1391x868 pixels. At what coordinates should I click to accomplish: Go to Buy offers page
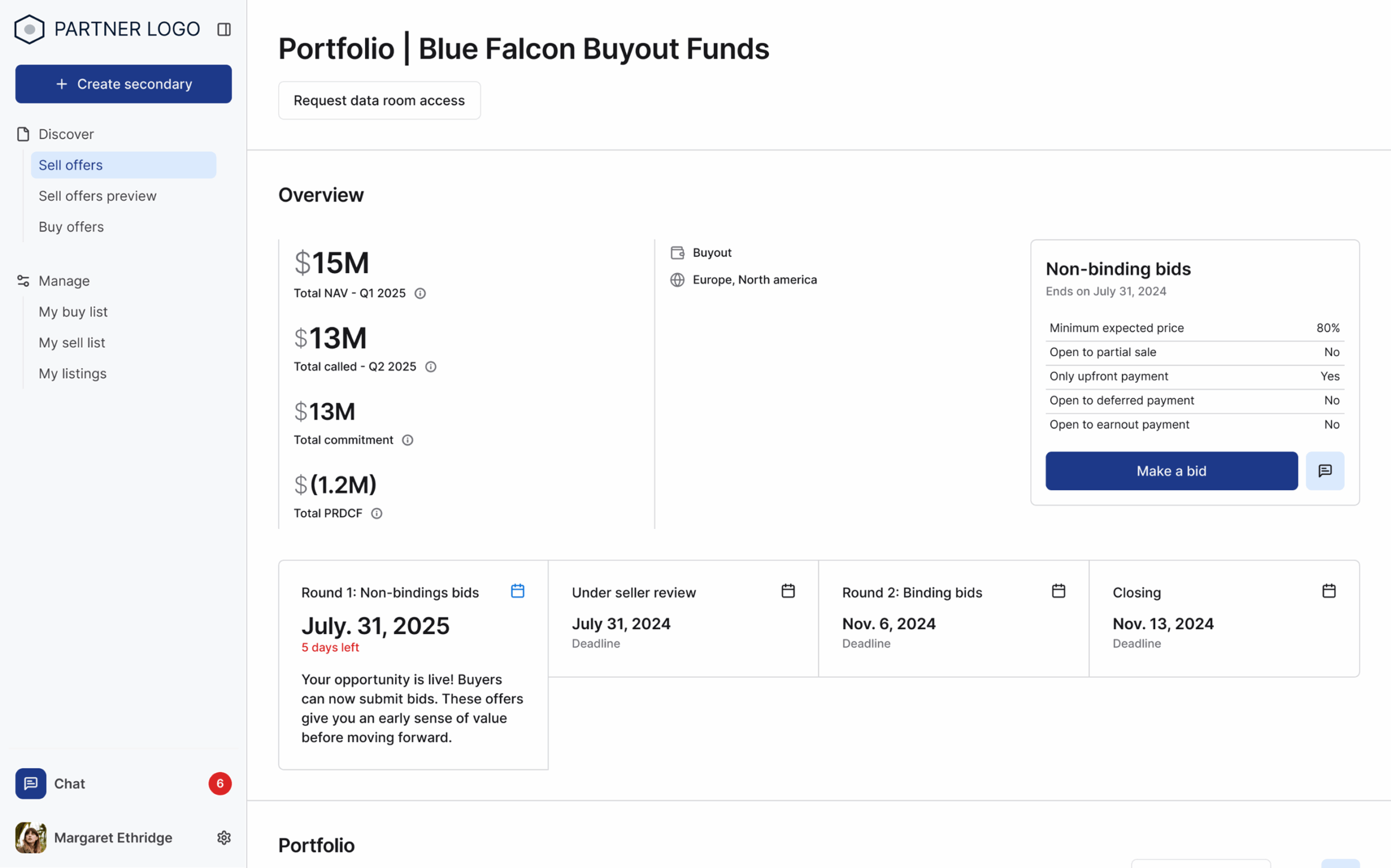pyautogui.click(x=71, y=228)
